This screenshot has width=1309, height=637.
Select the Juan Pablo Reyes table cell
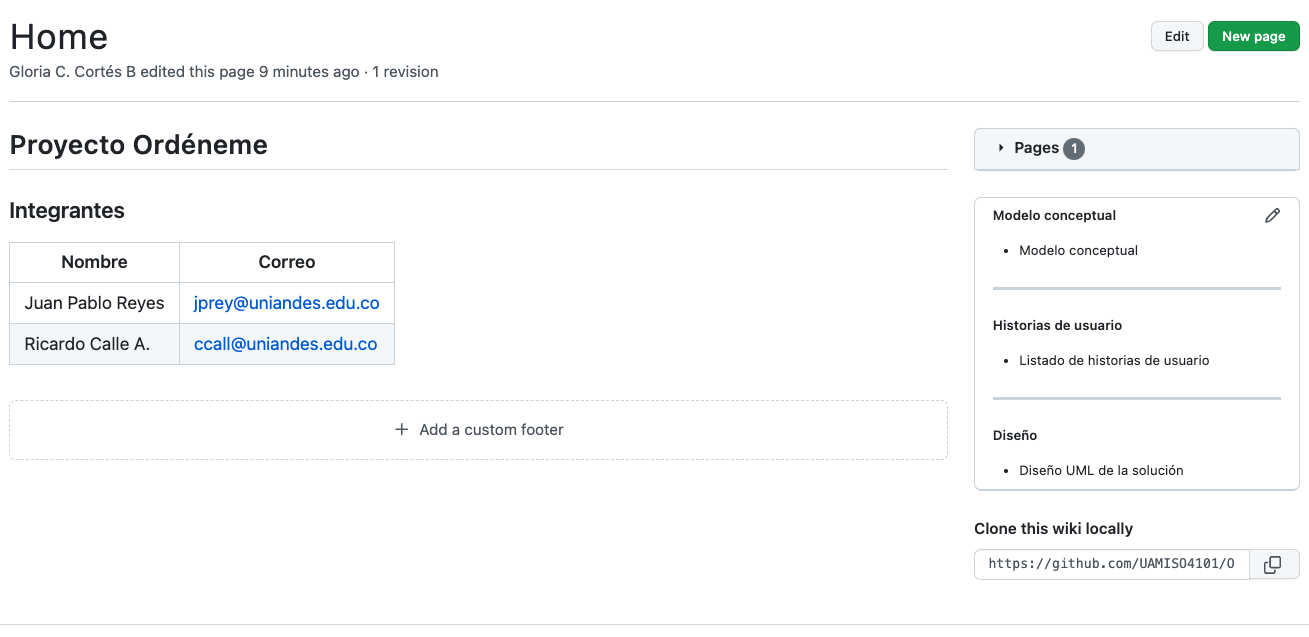pyautogui.click(x=95, y=303)
